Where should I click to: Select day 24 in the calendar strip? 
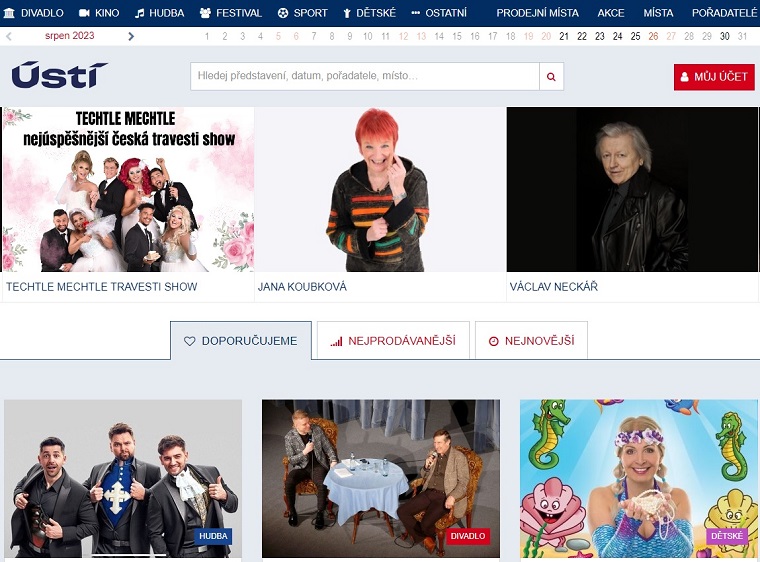click(x=618, y=36)
